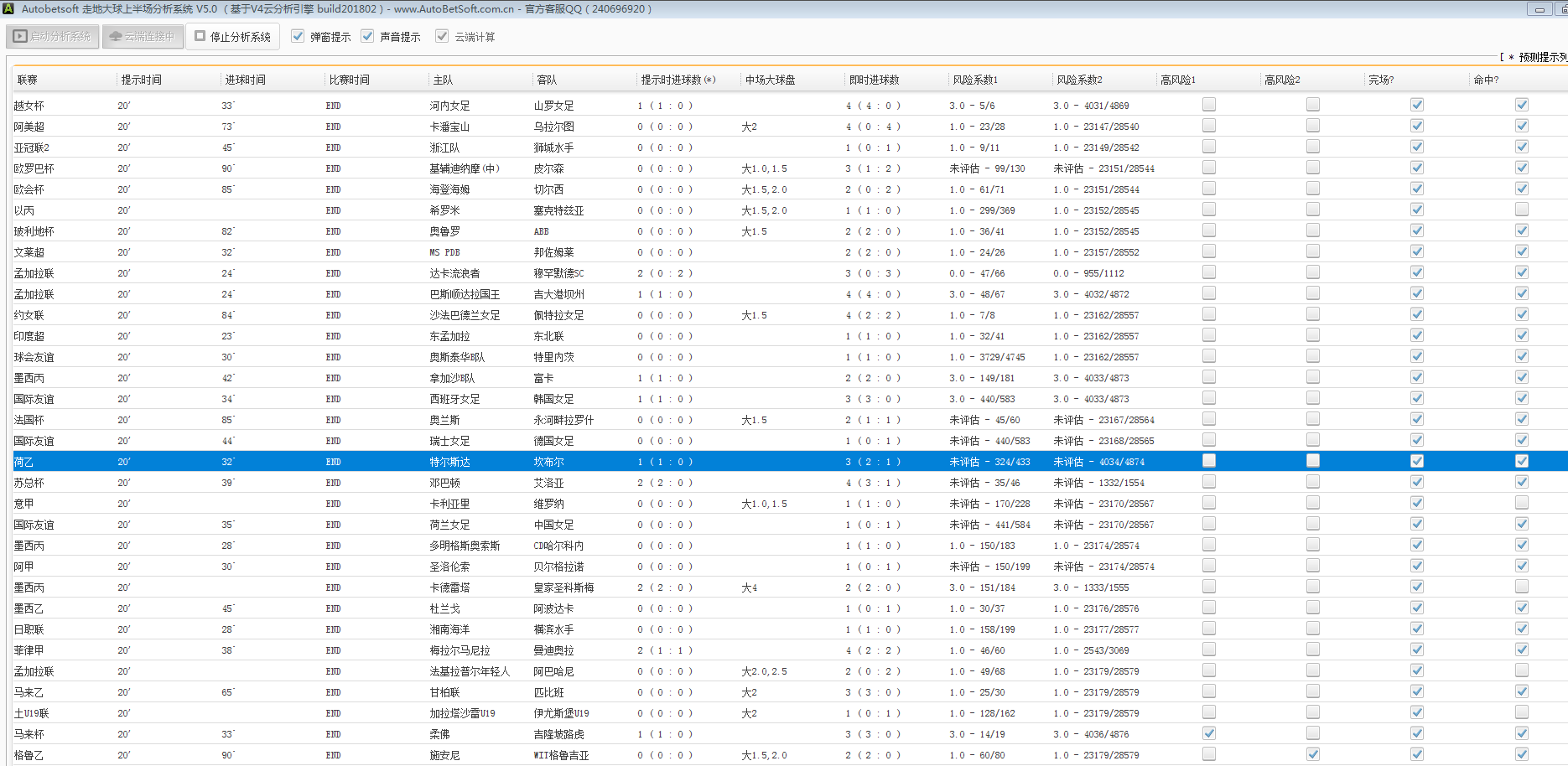Click the 中场大球盘 column header

[x=770, y=80]
